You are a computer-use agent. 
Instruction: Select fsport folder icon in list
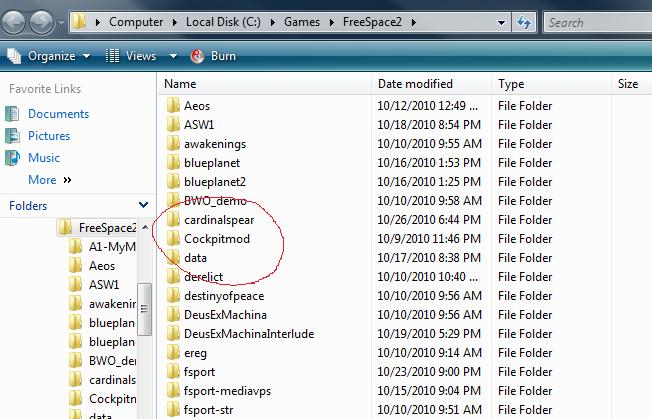pos(173,372)
